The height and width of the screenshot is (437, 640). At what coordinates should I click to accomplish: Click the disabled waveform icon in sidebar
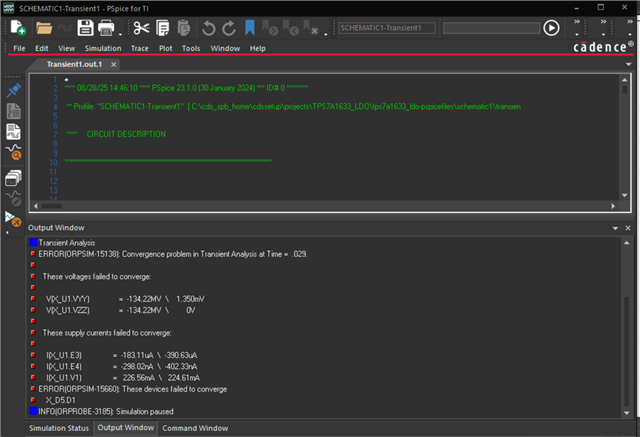(13, 198)
